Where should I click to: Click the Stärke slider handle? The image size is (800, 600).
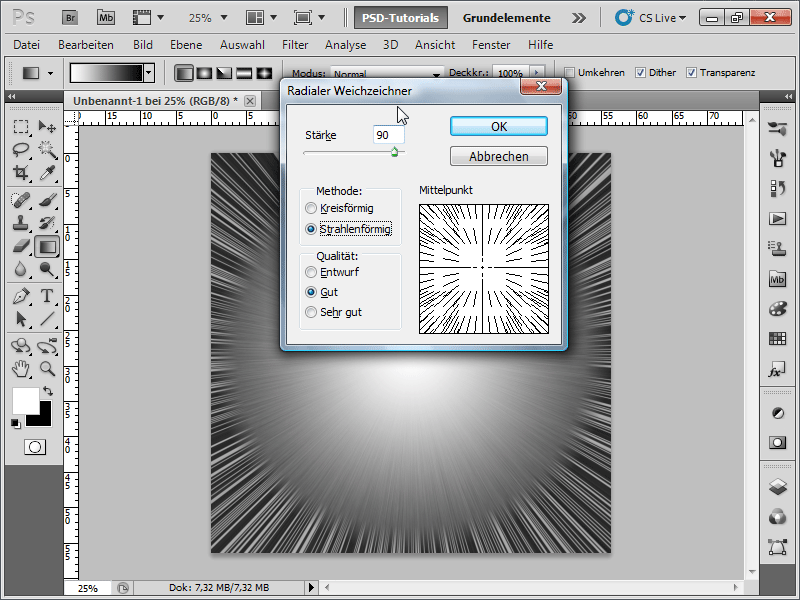point(394,152)
